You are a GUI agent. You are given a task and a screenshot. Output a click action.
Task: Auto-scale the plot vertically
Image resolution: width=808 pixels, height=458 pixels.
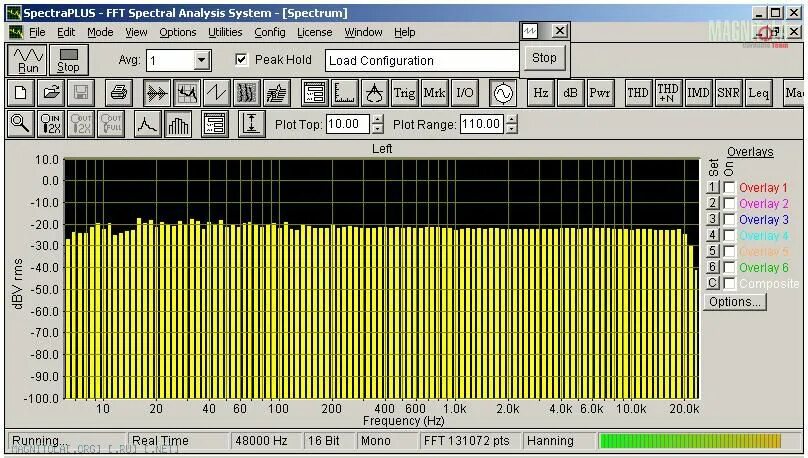click(x=251, y=124)
